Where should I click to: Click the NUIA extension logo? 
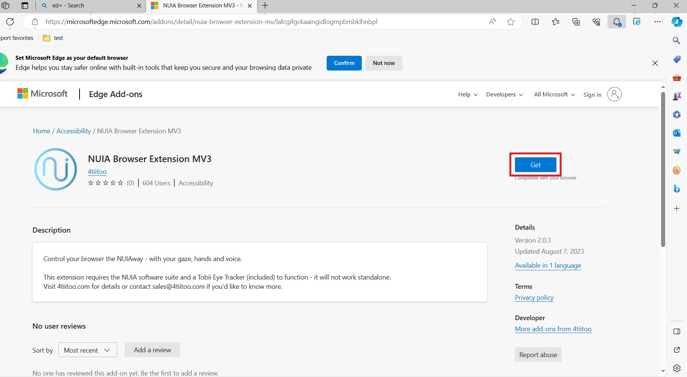point(56,169)
